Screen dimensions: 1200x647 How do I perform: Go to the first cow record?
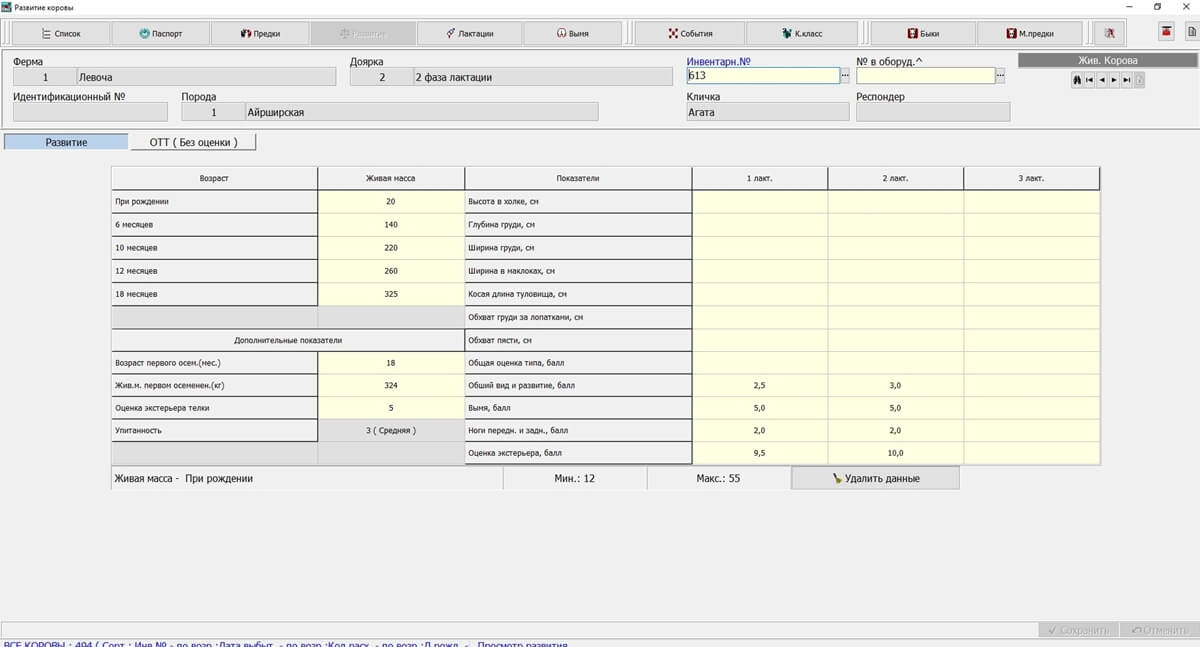pos(1089,80)
